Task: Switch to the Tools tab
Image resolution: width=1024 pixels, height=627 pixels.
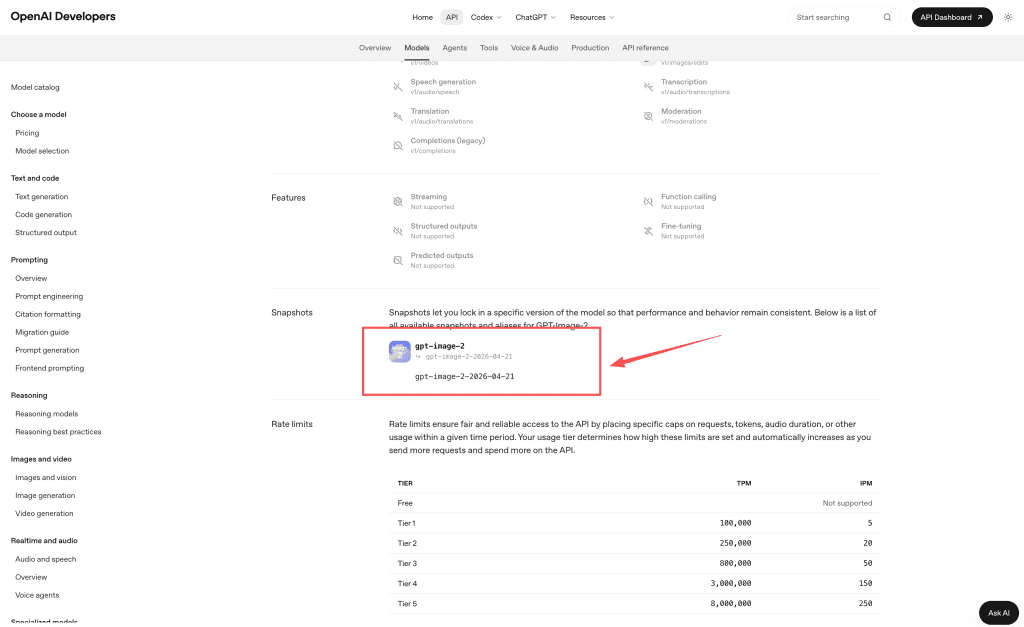Action: click(x=489, y=48)
